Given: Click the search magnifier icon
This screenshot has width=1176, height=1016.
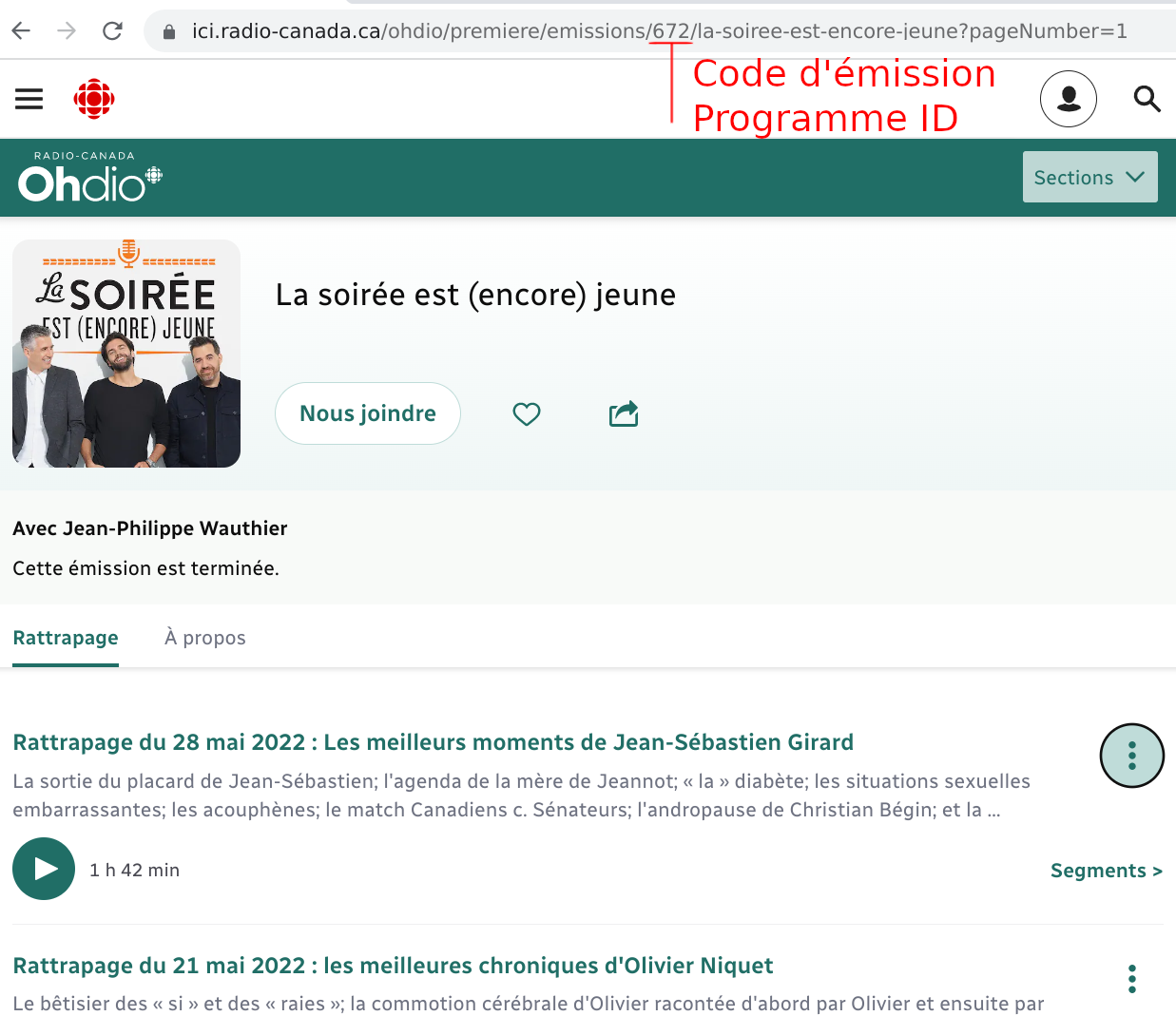Looking at the screenshot, I should pos(1147,99).
